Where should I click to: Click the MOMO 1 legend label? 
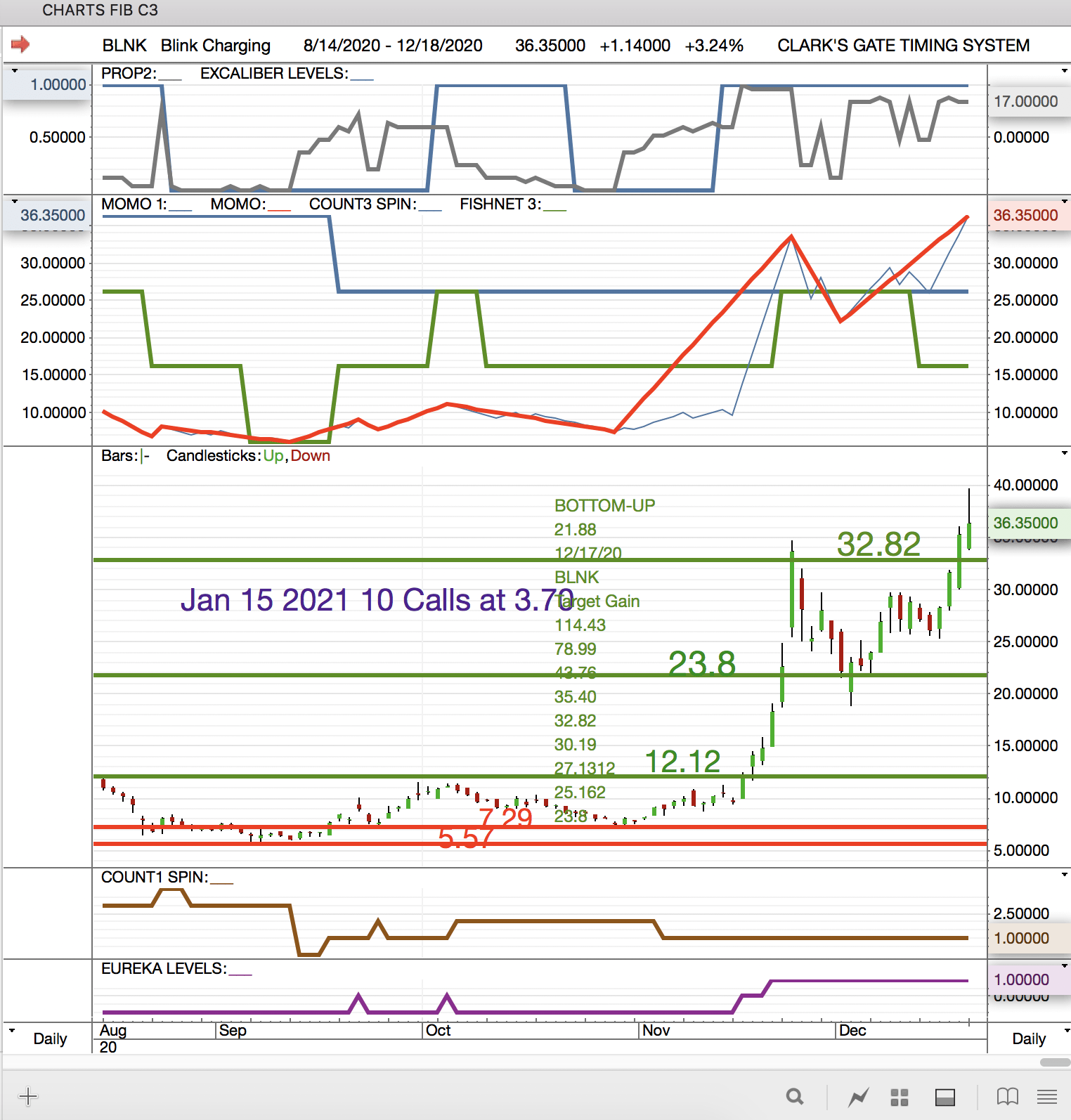point(134,204)
